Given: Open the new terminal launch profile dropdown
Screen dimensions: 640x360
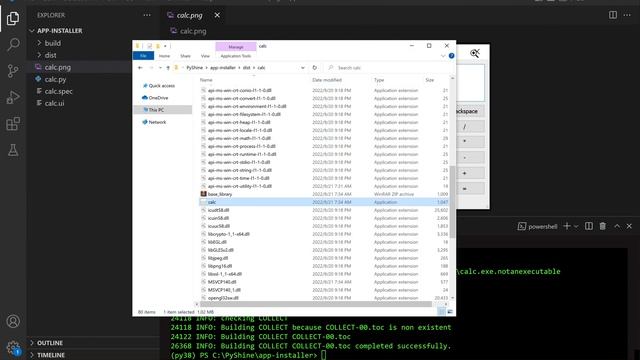Looking at the screenshot, I should [x=576, y=226].
